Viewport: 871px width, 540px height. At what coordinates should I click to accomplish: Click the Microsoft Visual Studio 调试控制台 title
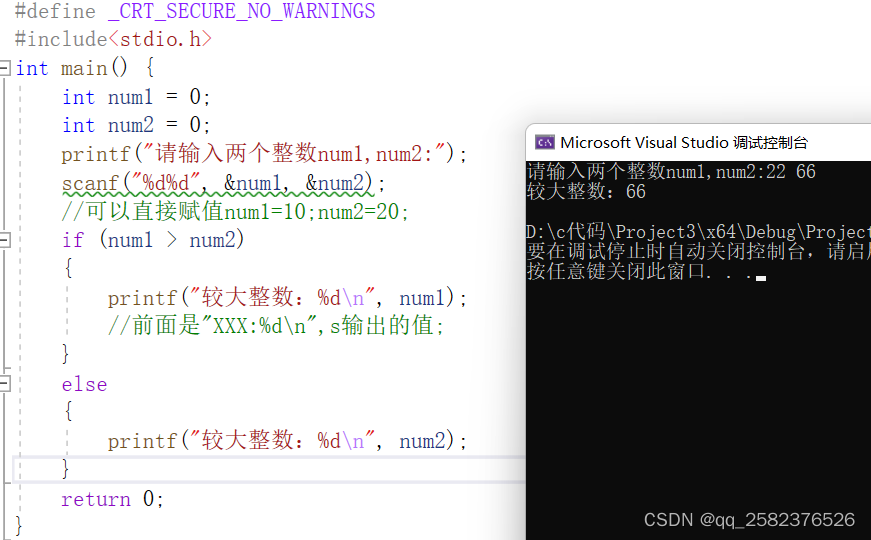tap(684, 143)
